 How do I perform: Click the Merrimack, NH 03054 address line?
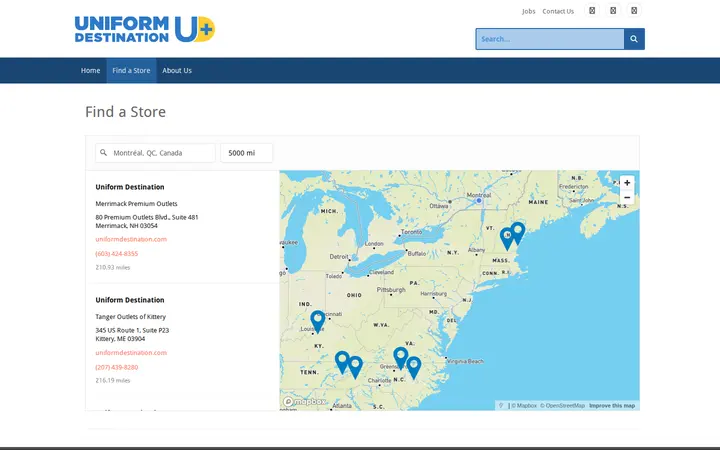tap(126, 225)
